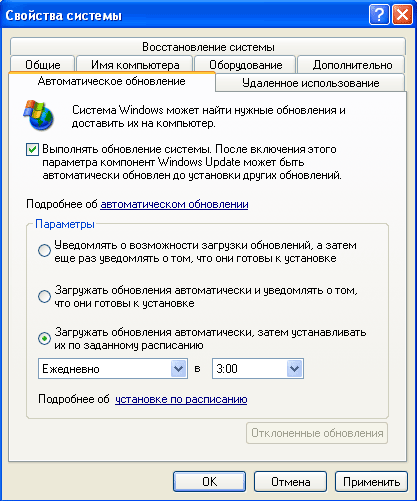This screenshot has height=501, width=417.
Task: Close the Свойства системы dialog
Action: pyautogui.click(x=402, y=15)
